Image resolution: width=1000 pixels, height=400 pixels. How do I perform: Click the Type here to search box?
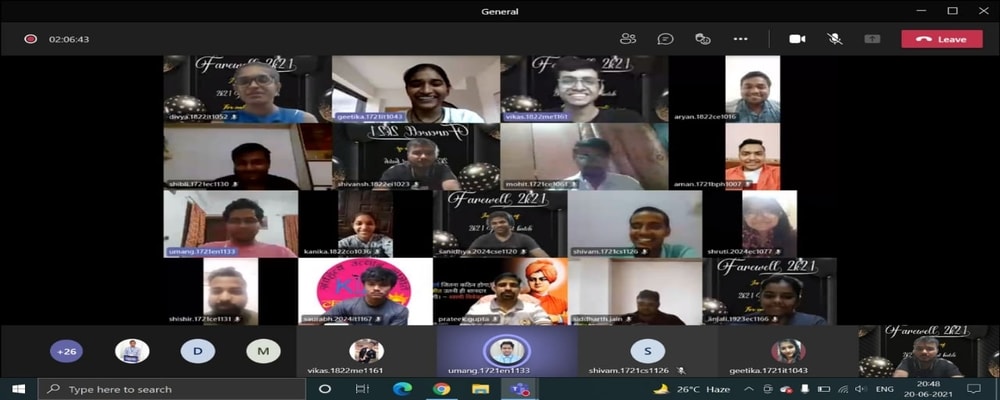tap(170, 389)
